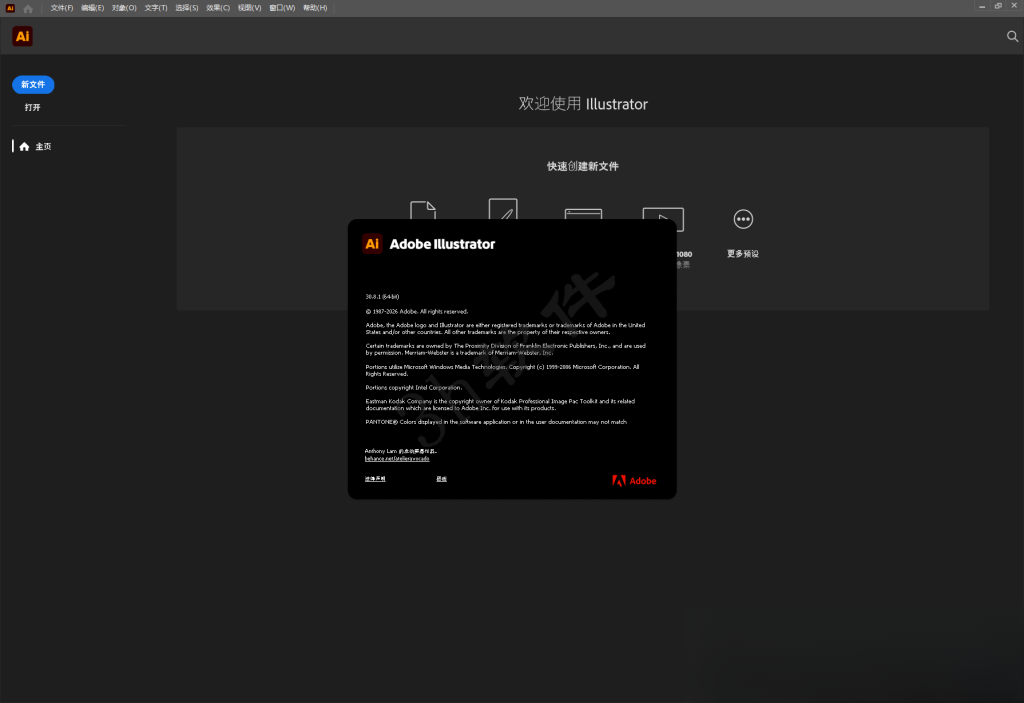Open the 对象(O) menu
This screenshot has width=1024, height=703.
[x=124, y=8]
